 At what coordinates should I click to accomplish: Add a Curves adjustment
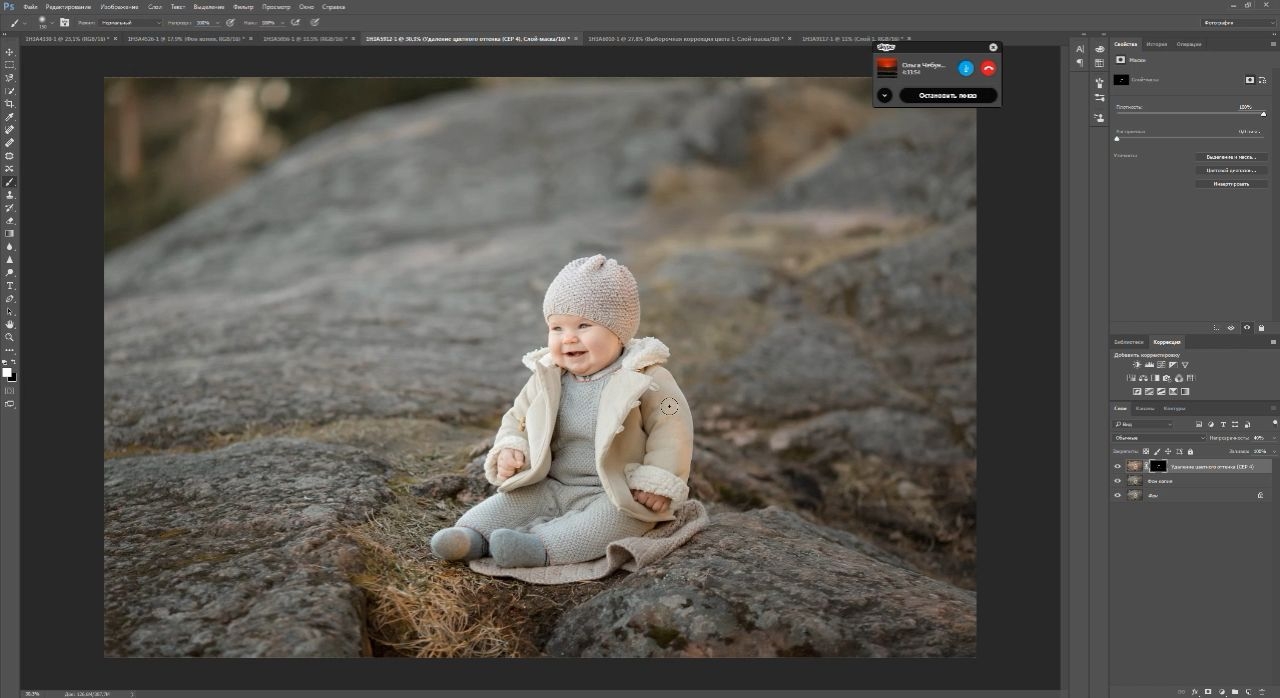1159,366
